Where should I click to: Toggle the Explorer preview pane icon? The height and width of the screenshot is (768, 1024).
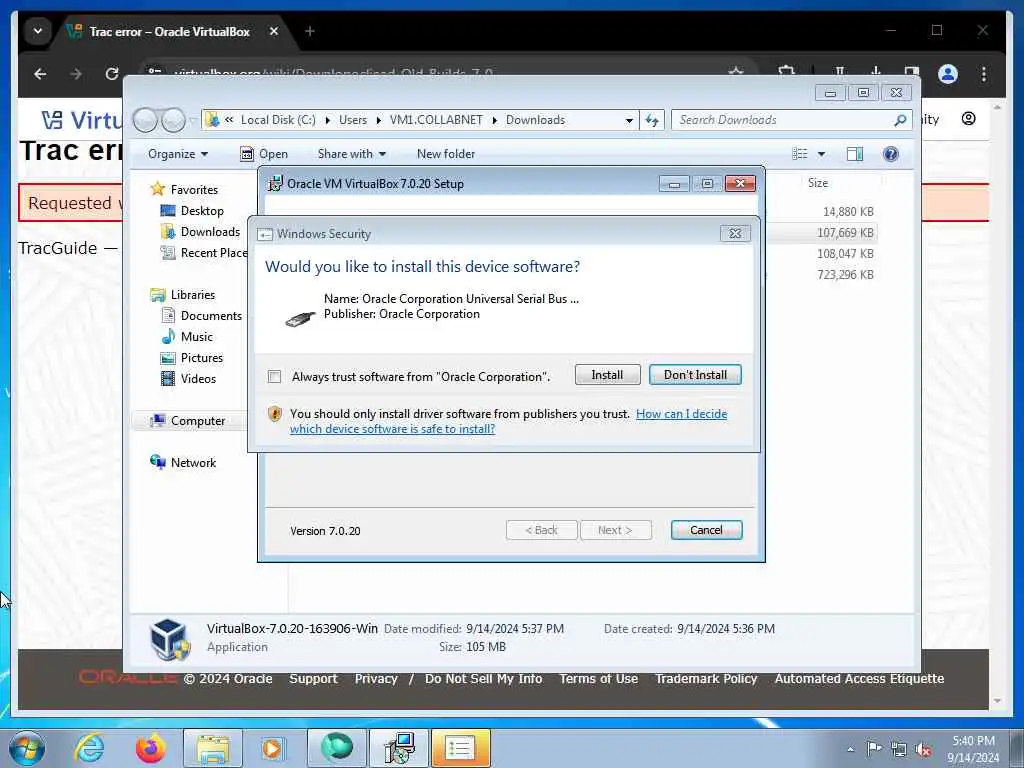click(x=855, y=154)
